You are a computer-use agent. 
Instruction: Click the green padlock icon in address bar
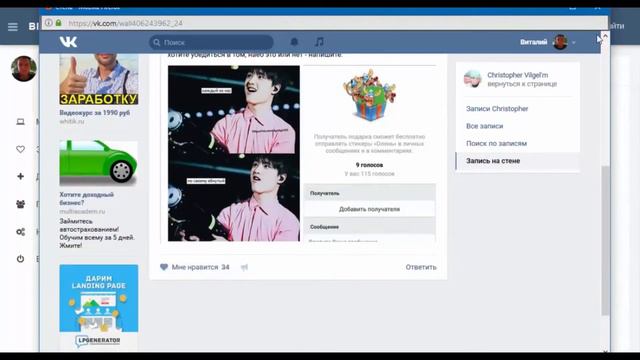[x=58, y=23]
